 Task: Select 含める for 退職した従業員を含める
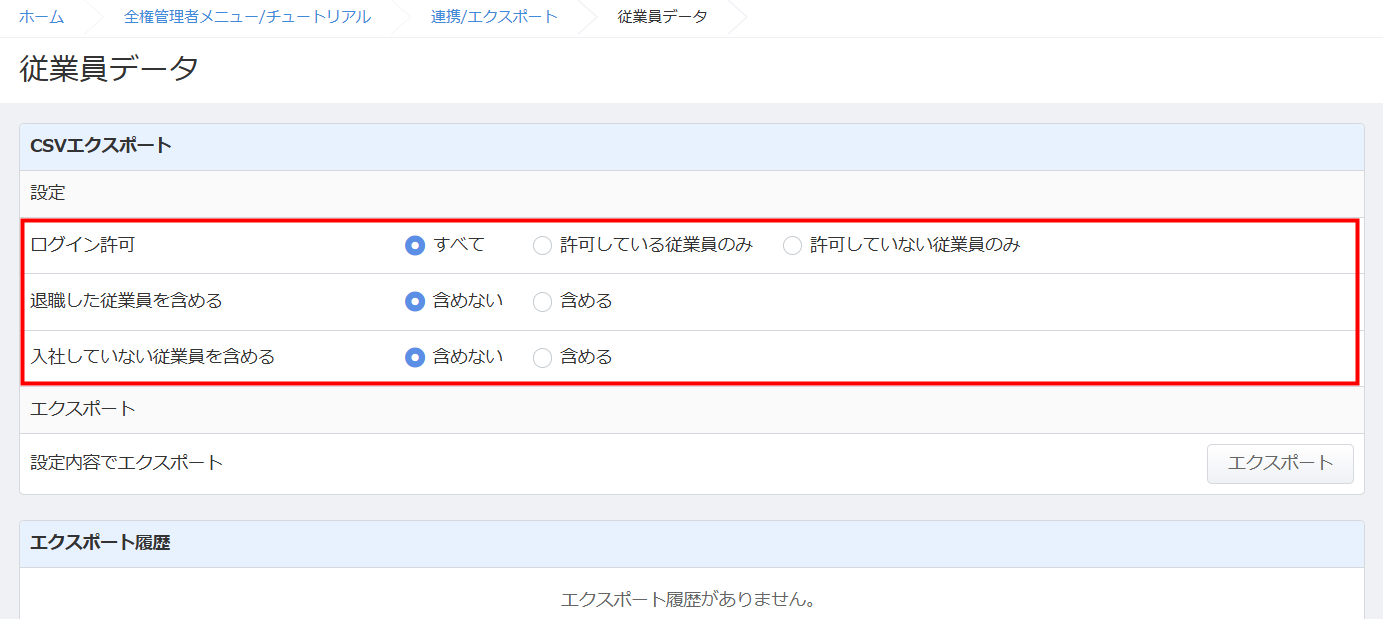(542, 301)
